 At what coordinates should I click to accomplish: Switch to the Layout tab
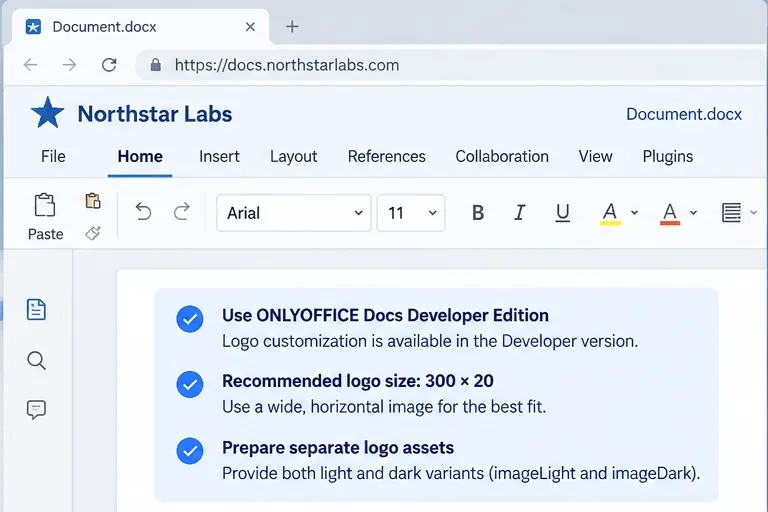(293, 157)
